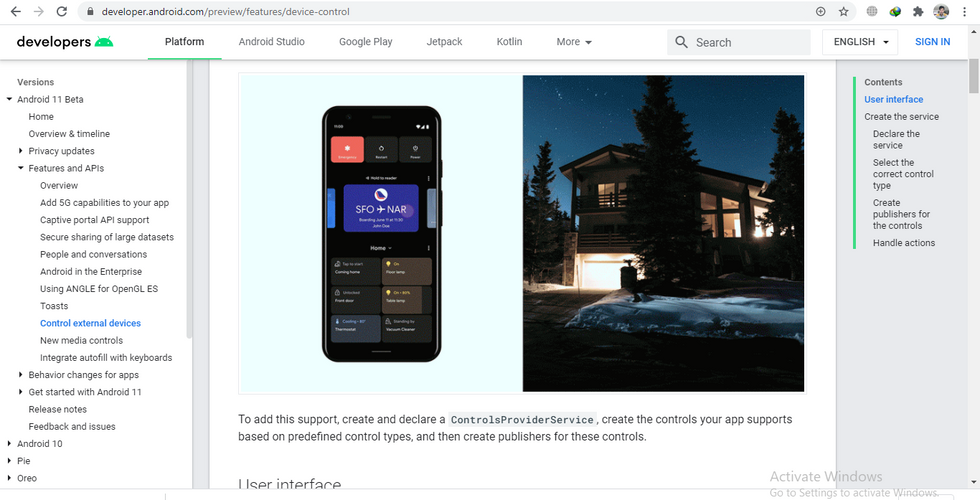Expand the Behavior changes for apps section

[x=21, y=374]
